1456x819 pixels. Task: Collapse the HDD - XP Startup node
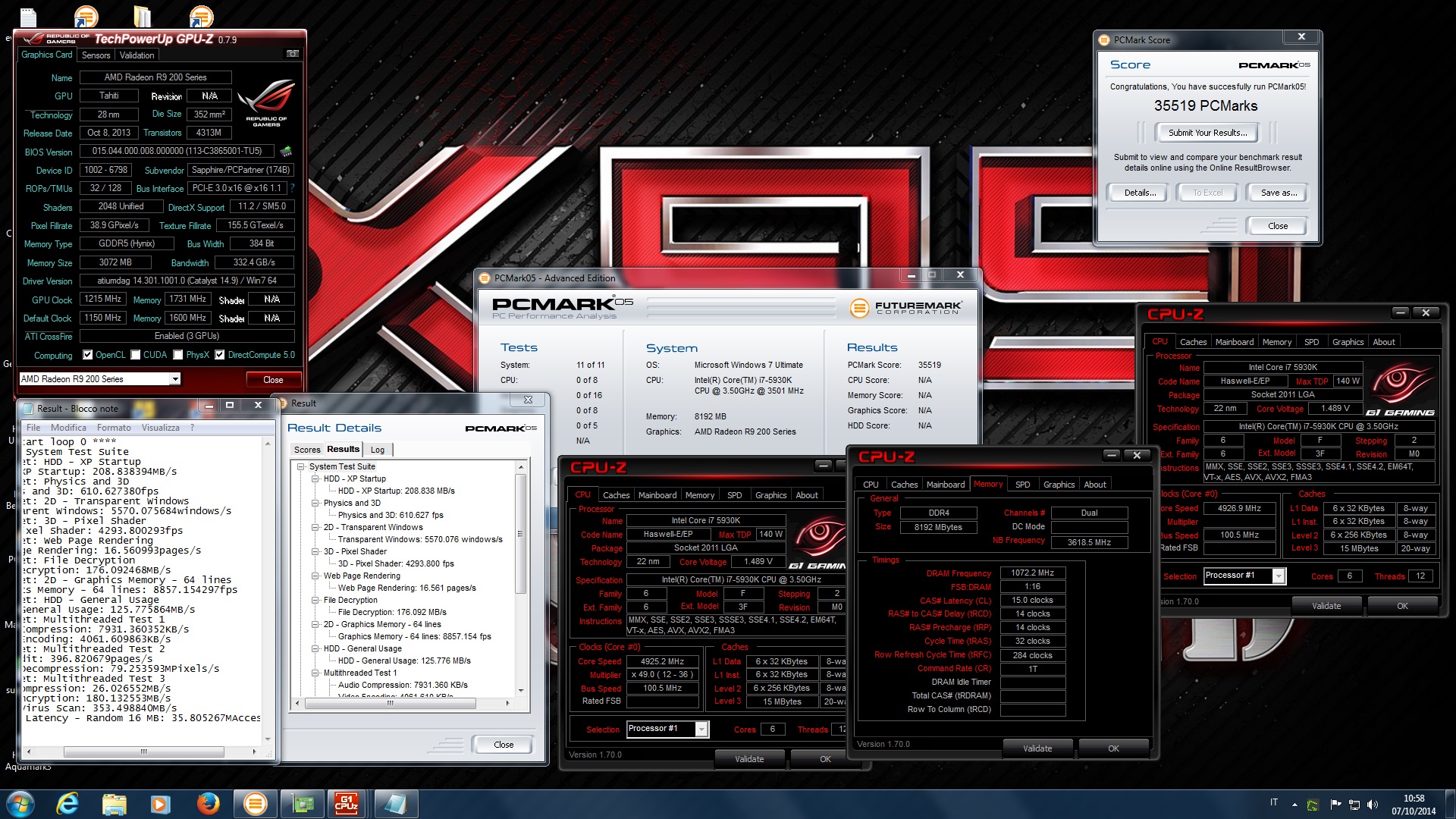[x=315, y=479]
